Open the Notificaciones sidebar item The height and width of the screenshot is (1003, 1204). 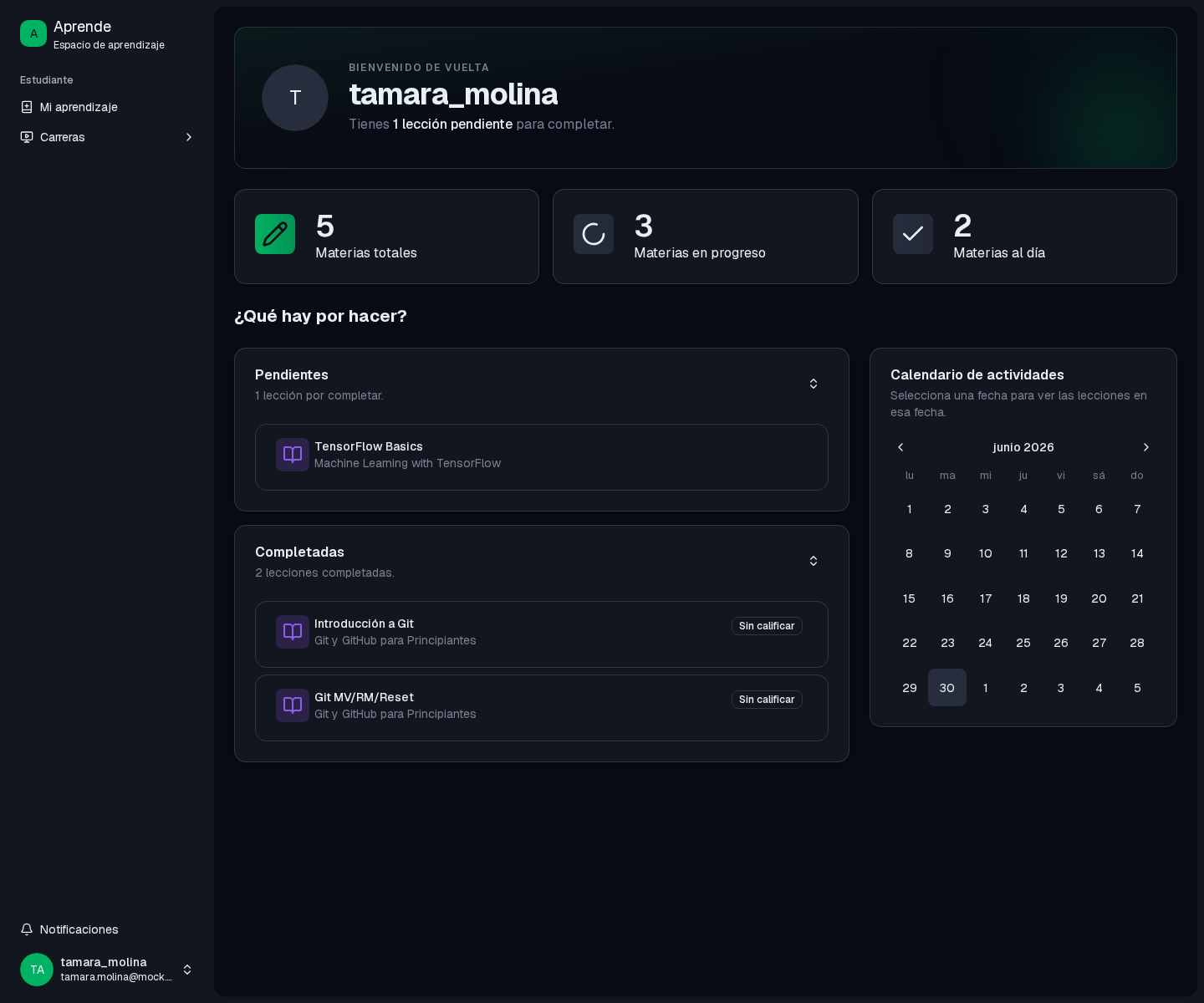click(107, 929)
